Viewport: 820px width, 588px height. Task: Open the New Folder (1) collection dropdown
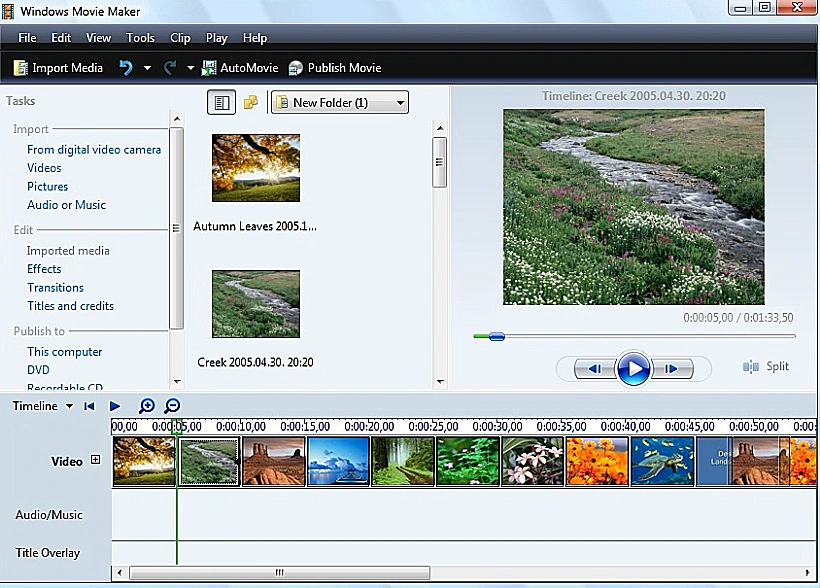339,102
